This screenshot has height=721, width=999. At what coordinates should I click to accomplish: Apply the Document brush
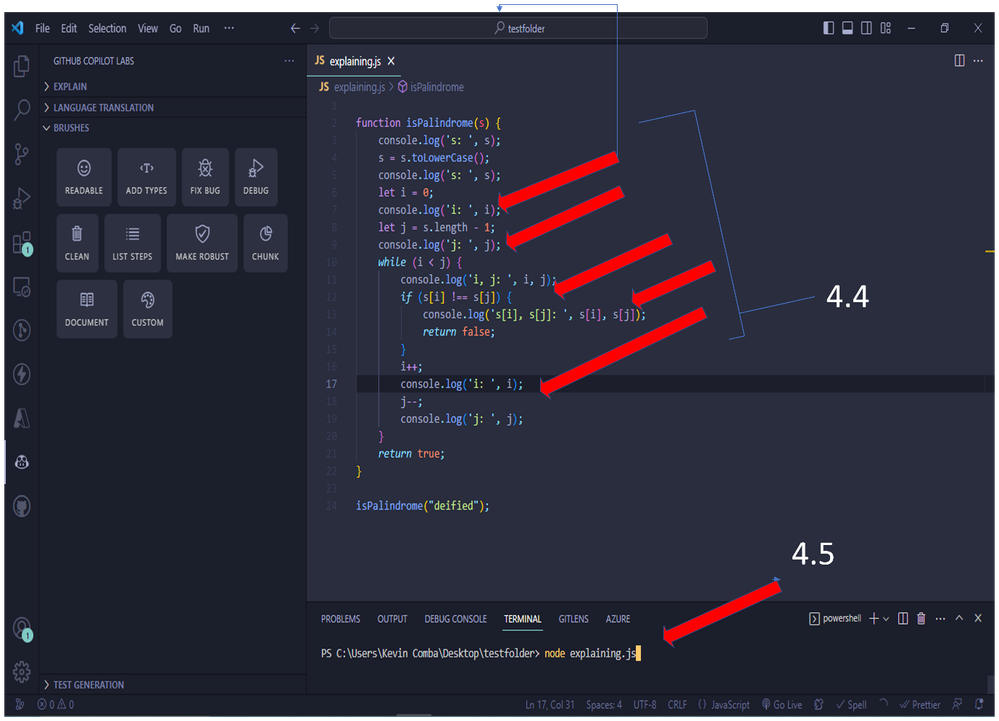coord(87,309)
